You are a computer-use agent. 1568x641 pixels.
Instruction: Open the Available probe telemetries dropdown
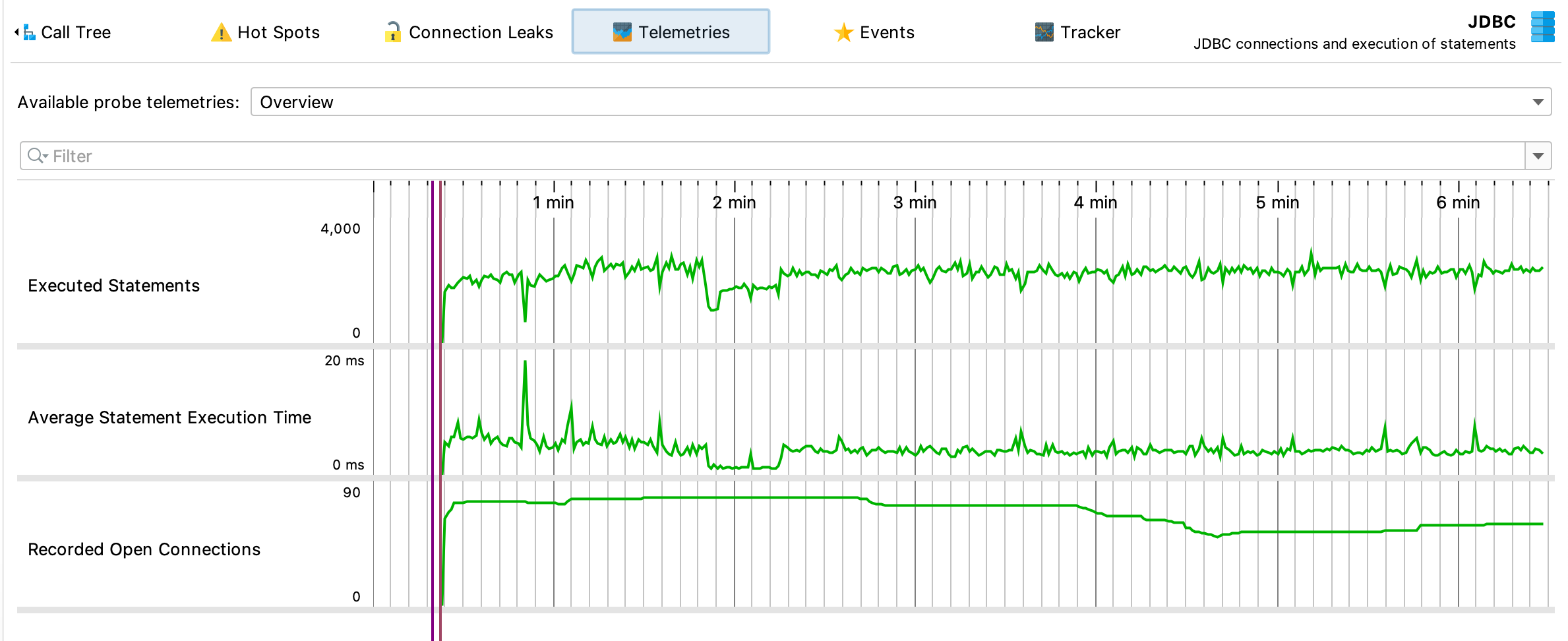(x=1538, y=102)
